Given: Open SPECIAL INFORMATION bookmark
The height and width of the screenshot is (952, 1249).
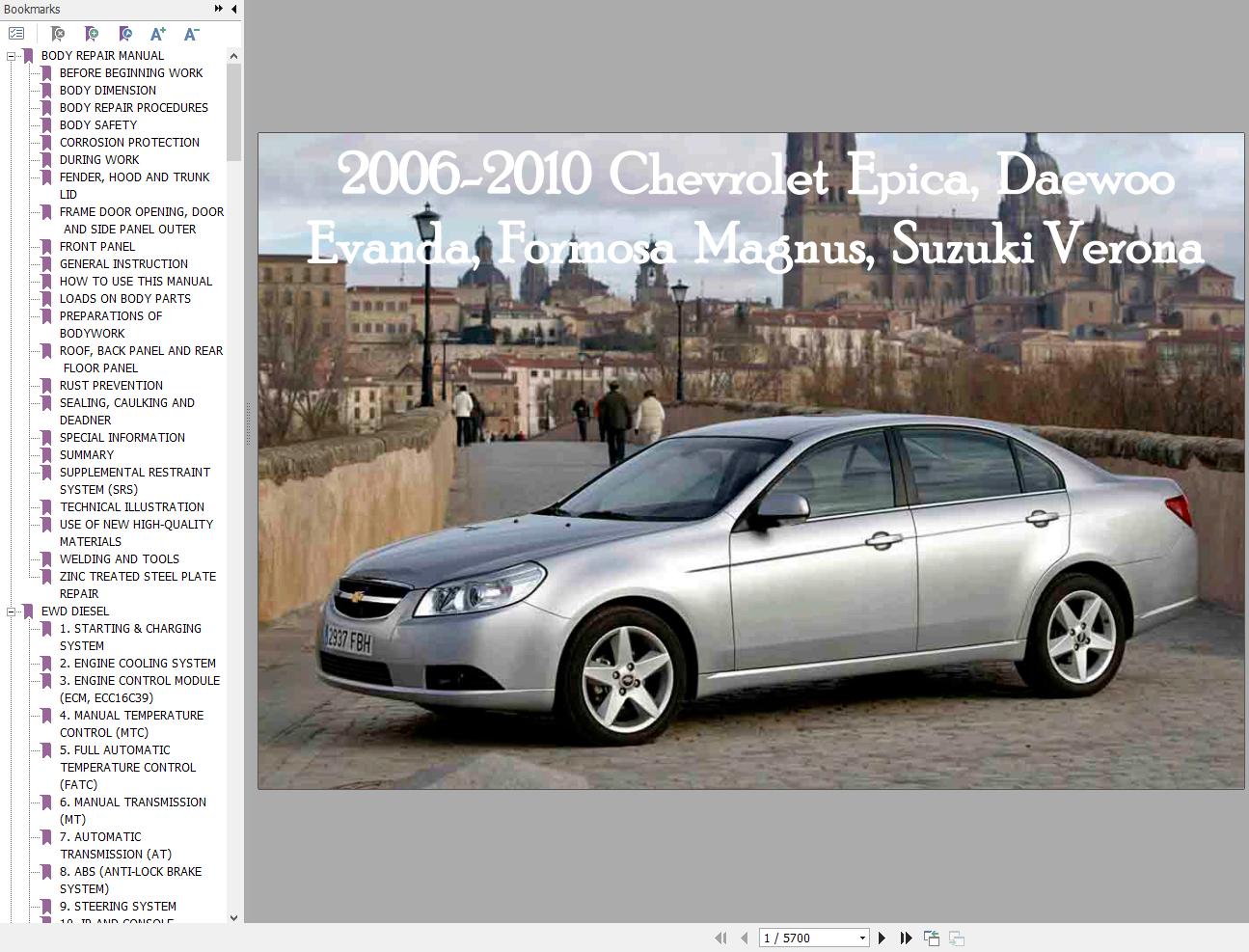Looking at the screenshot, I should coord(122,438).
